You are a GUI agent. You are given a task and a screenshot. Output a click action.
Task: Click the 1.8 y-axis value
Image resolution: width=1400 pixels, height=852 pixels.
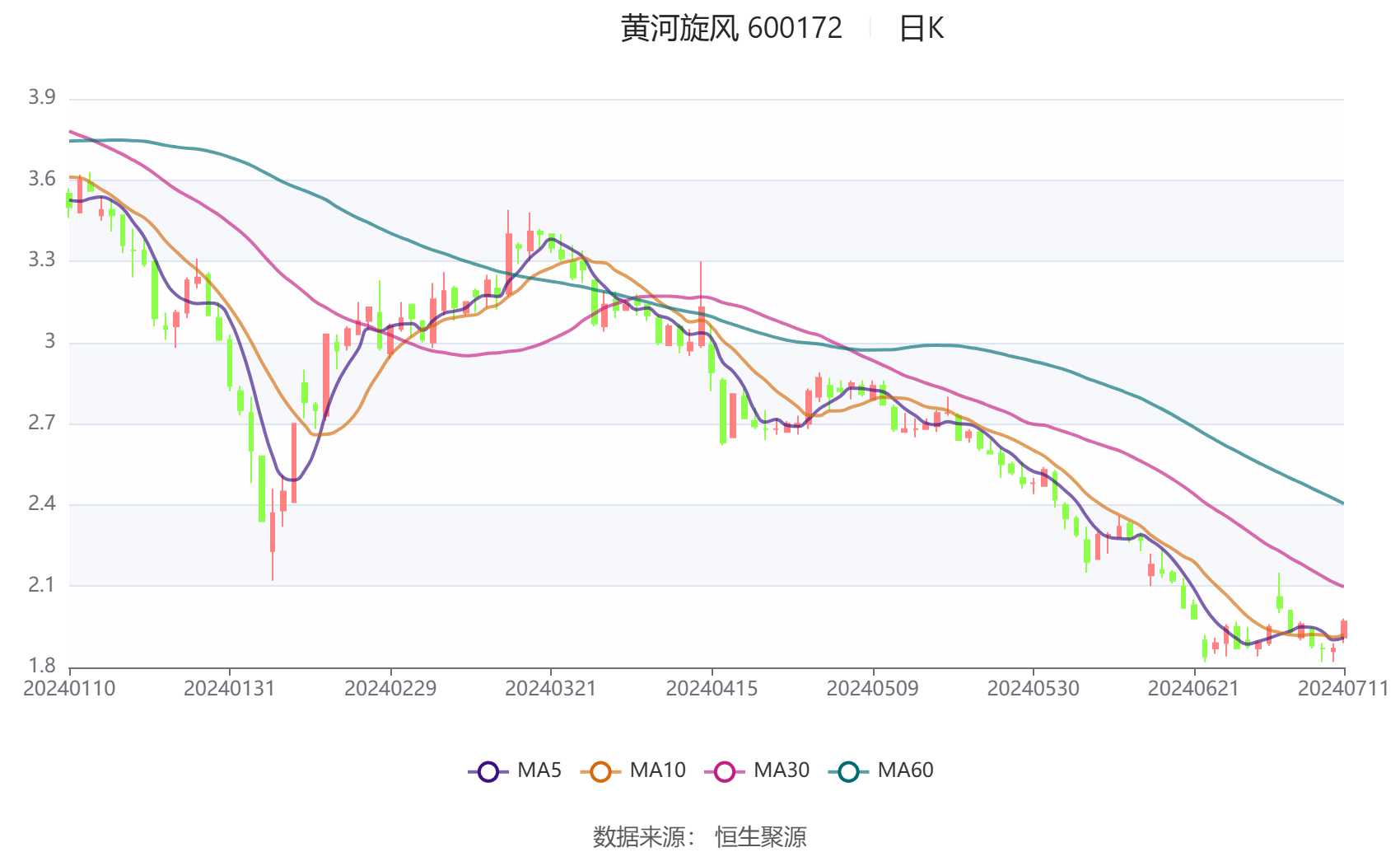coord(42,666)
